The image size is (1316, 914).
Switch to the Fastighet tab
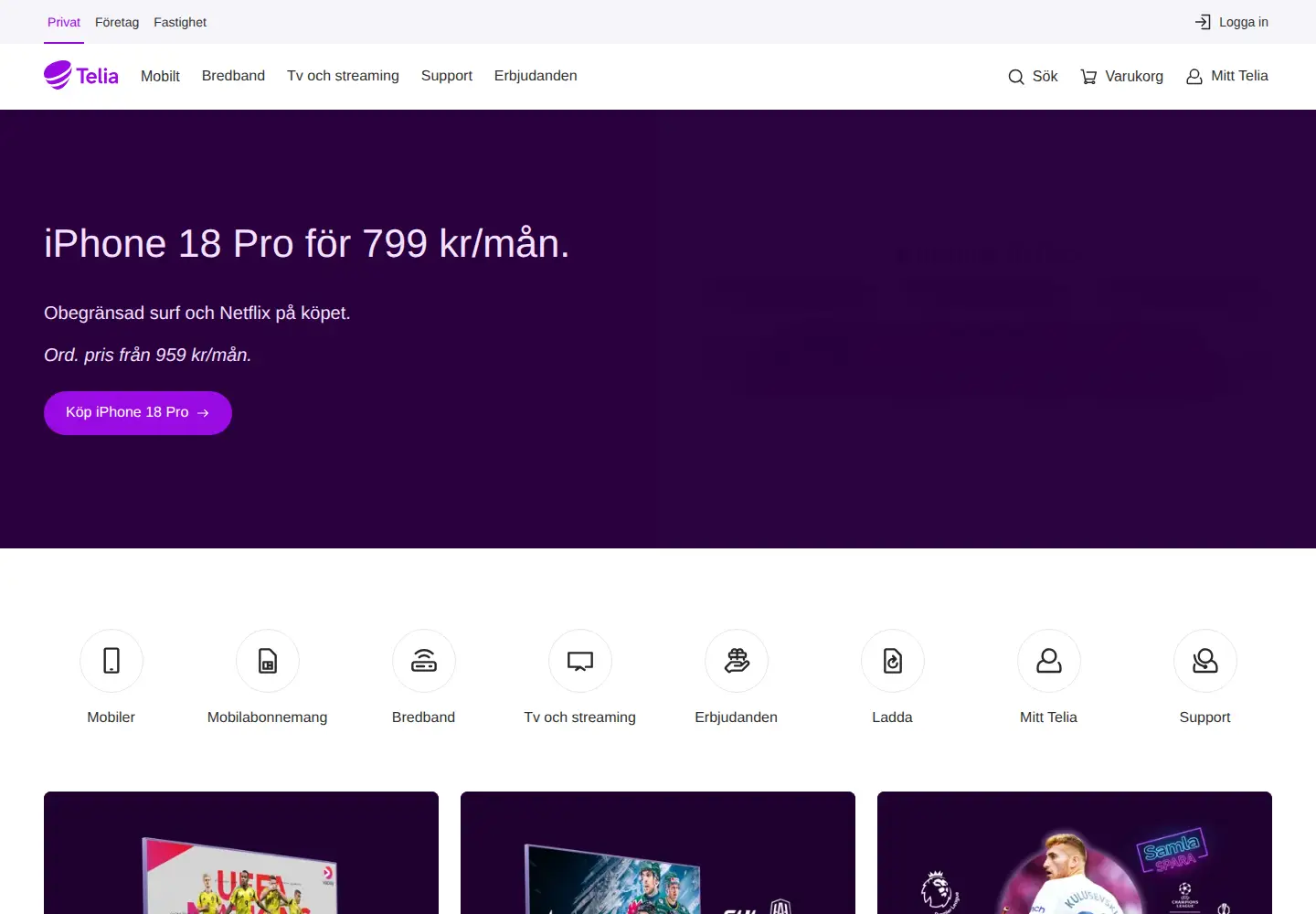tap(180, 22)
